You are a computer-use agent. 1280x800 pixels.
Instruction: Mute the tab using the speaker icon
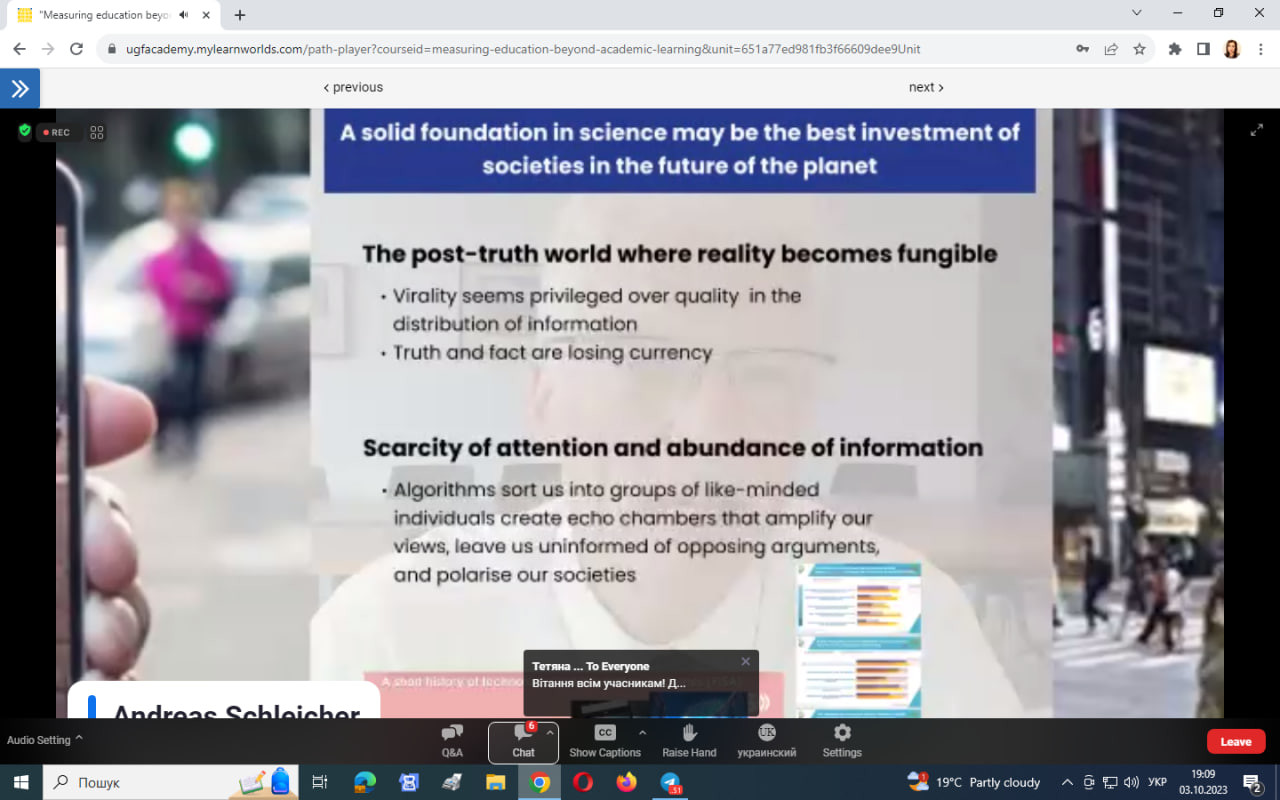pos(184,15)
